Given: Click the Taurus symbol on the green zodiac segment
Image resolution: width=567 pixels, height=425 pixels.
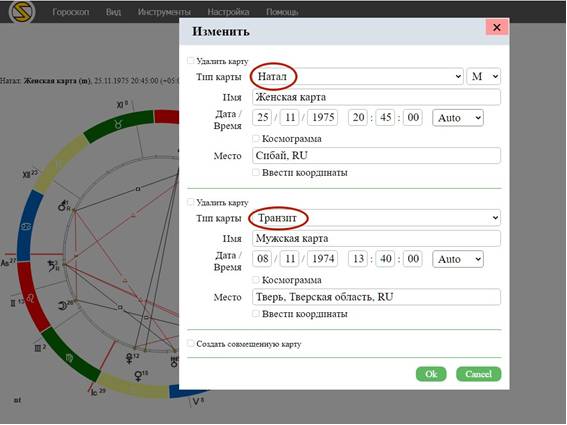Looking at the screenshot, I should pos(118,124).
